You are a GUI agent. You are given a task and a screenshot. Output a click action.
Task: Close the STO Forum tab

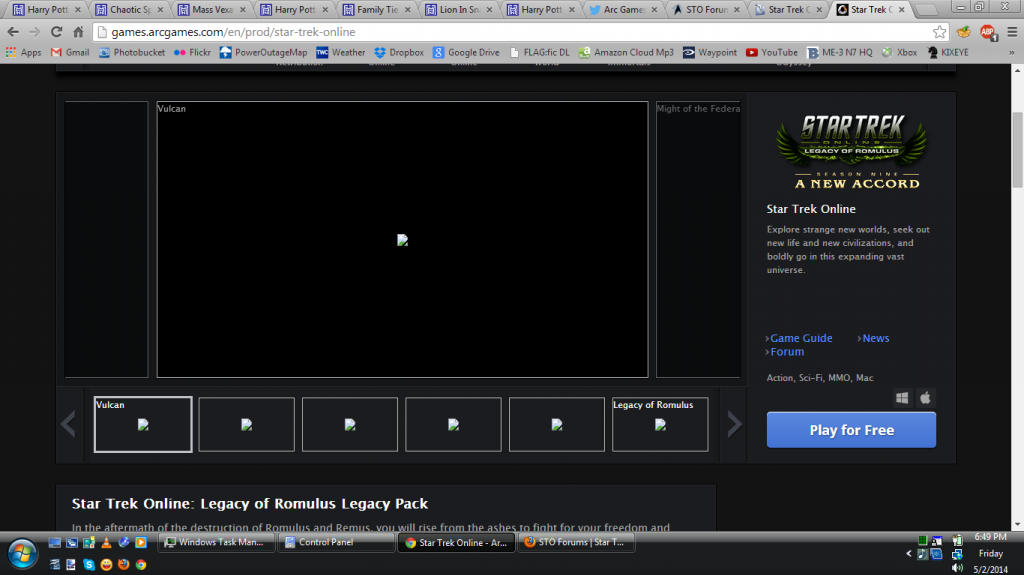point(737,10)
